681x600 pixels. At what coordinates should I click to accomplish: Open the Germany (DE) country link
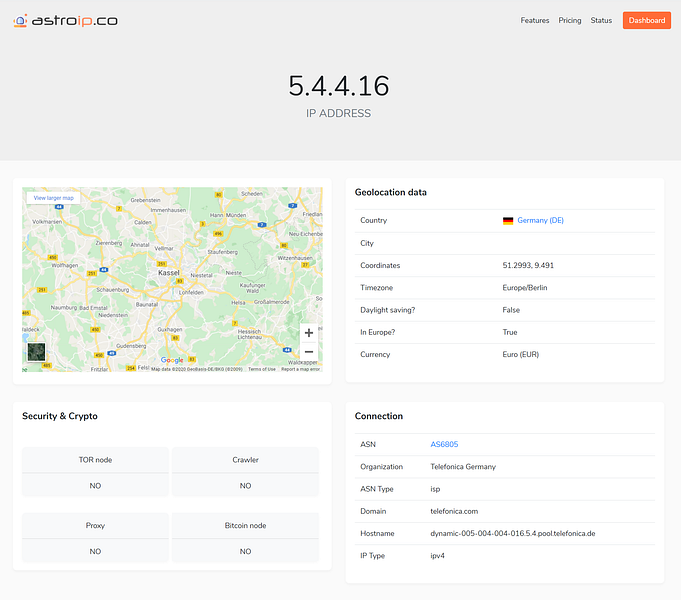tap(540, 220)
